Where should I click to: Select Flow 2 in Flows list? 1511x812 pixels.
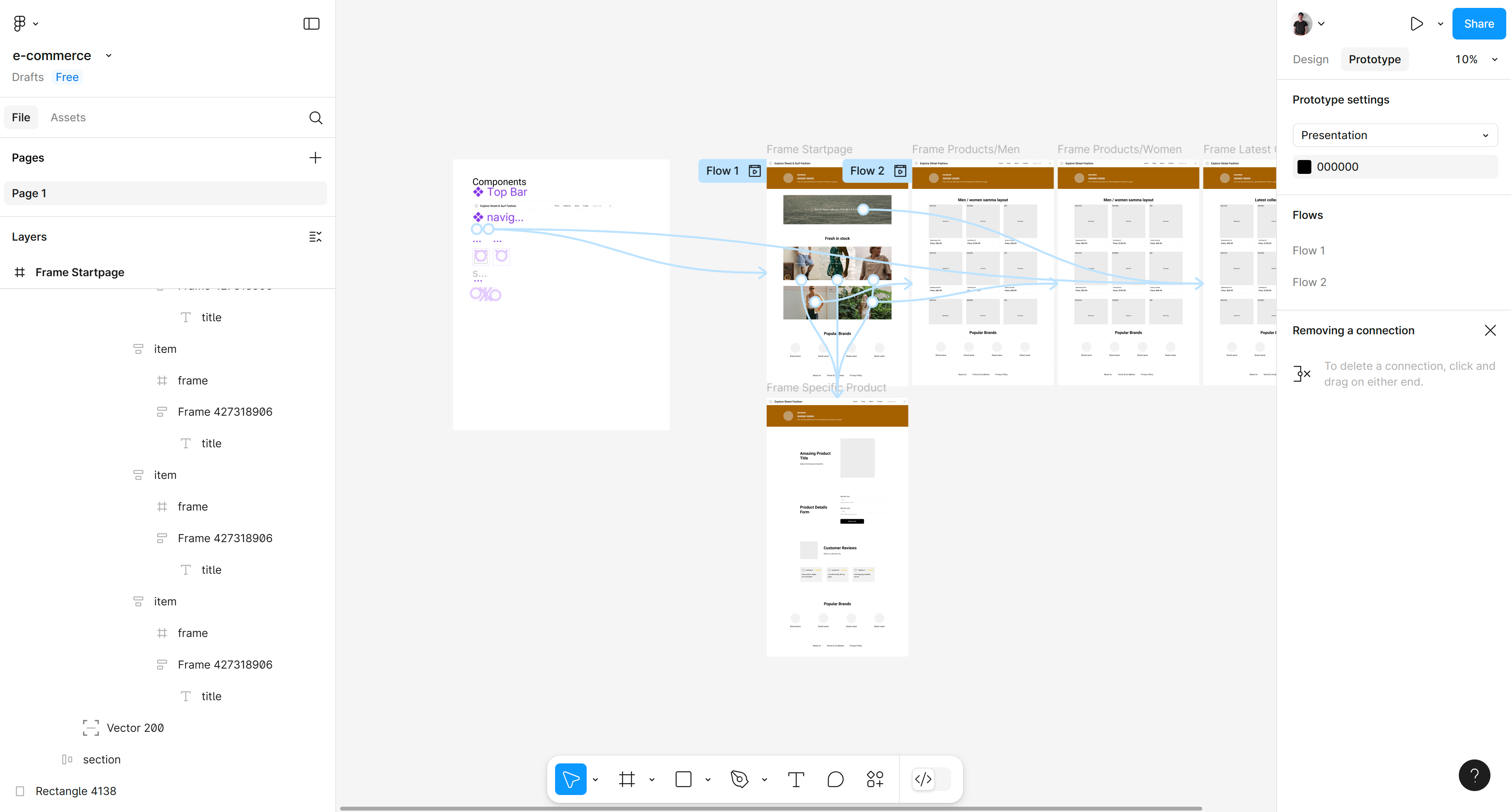pos(1309,283)
